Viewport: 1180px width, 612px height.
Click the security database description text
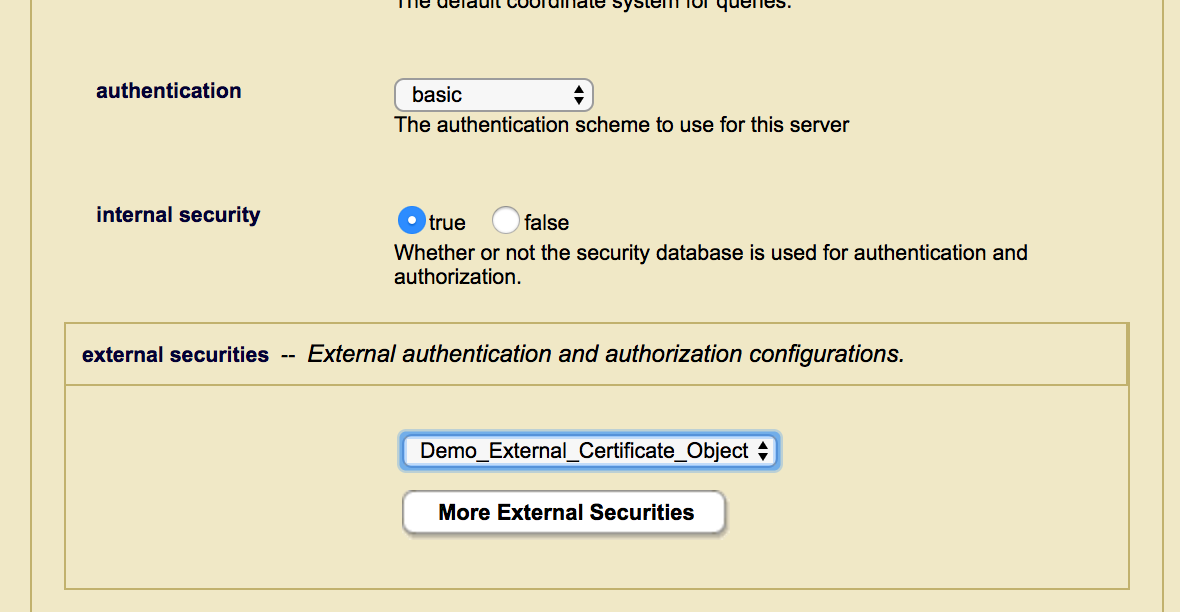coord(710,264)
